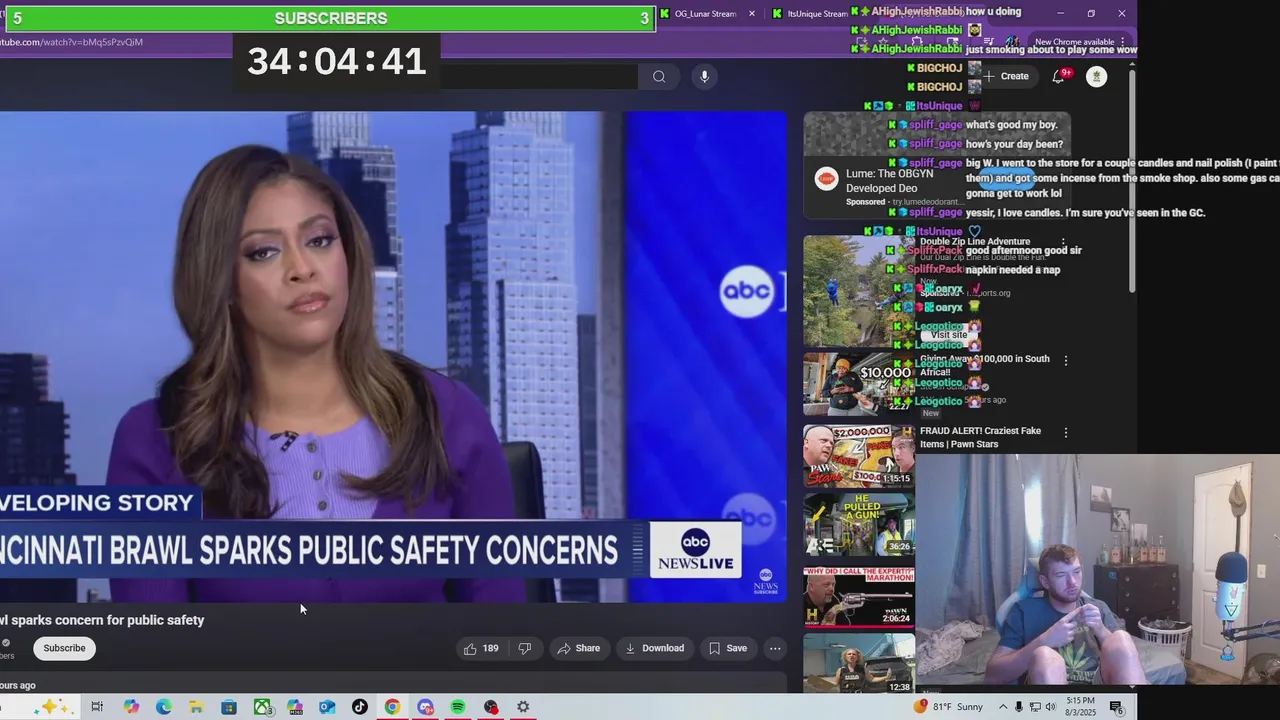Click the Subscribe button

[64, 648]
